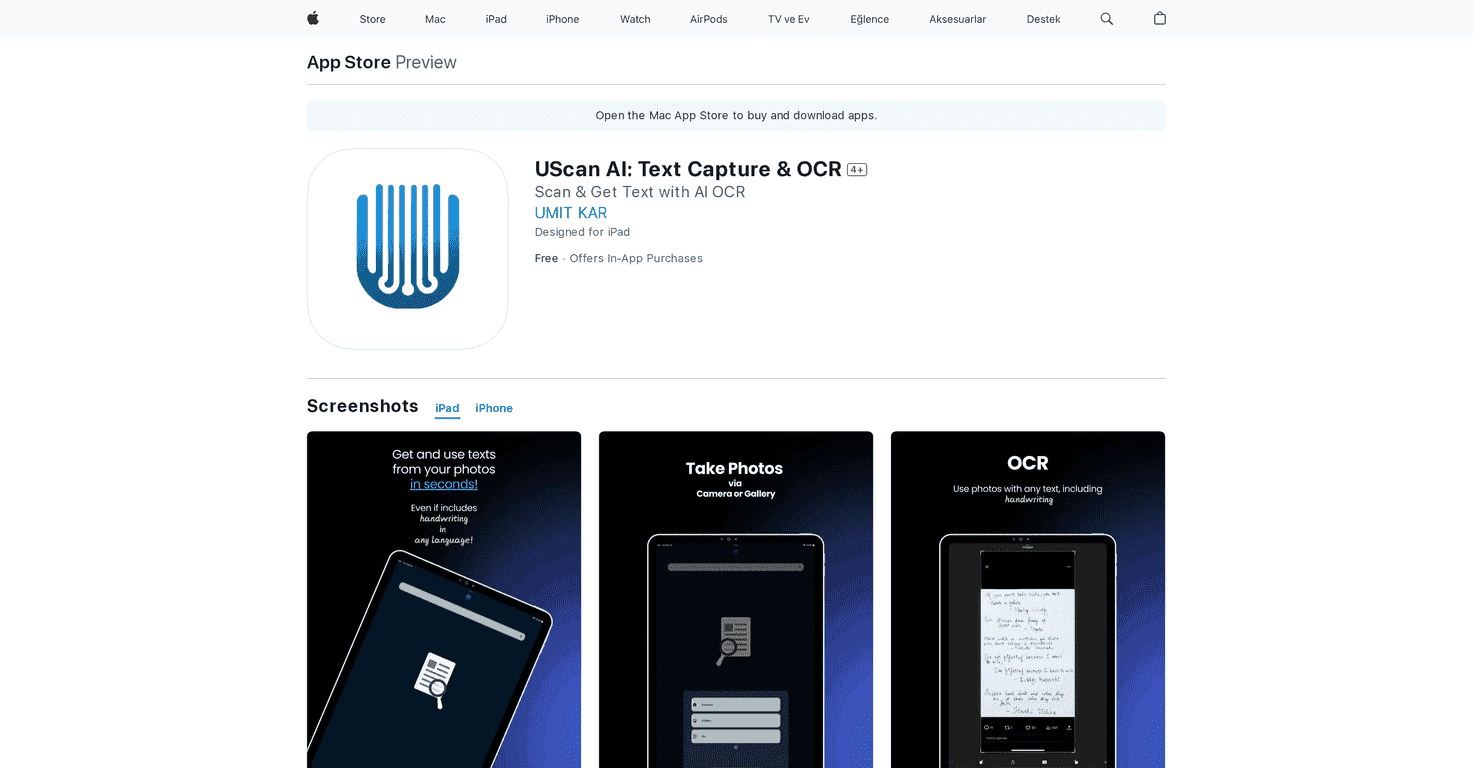Select Aksesuarlar in the navigation bar
This screenshot has width=1473, height=768.
[x=957, y=19]
